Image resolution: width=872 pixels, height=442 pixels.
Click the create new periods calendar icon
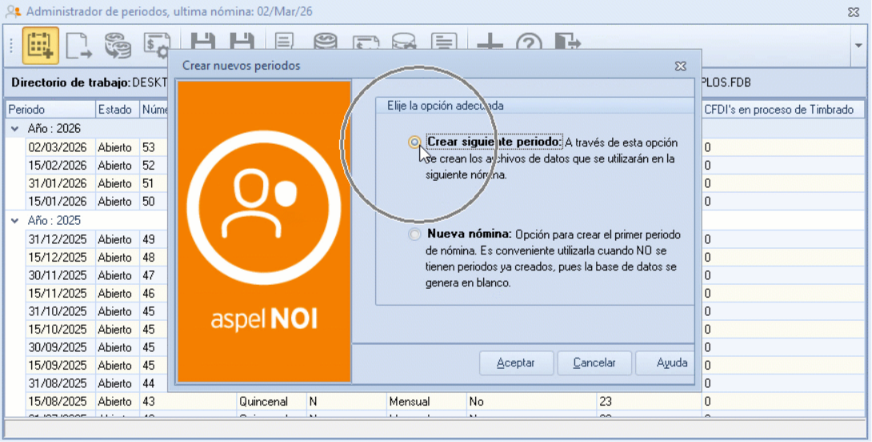40,46
